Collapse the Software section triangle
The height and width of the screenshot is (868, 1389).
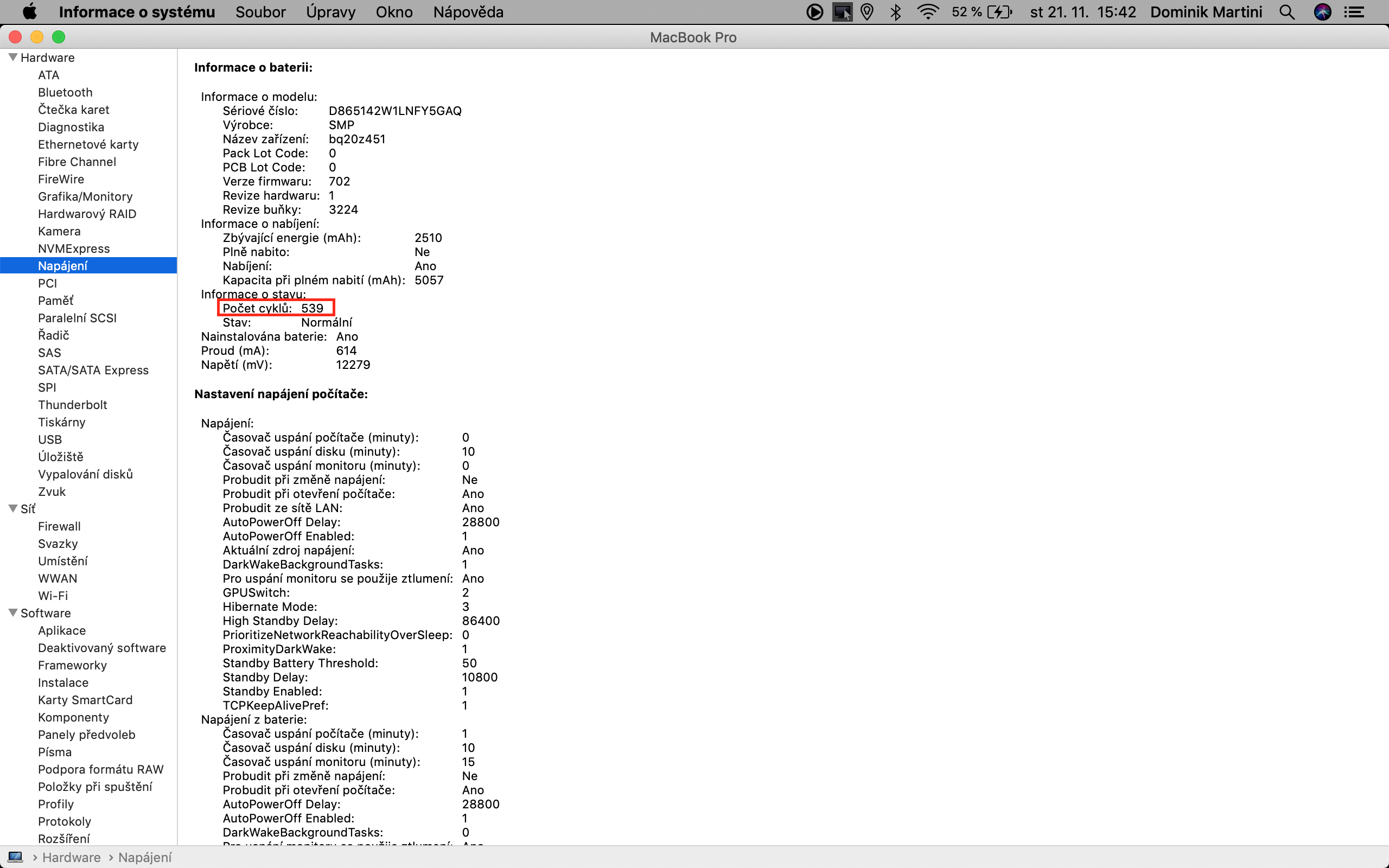tap(12, 612)
